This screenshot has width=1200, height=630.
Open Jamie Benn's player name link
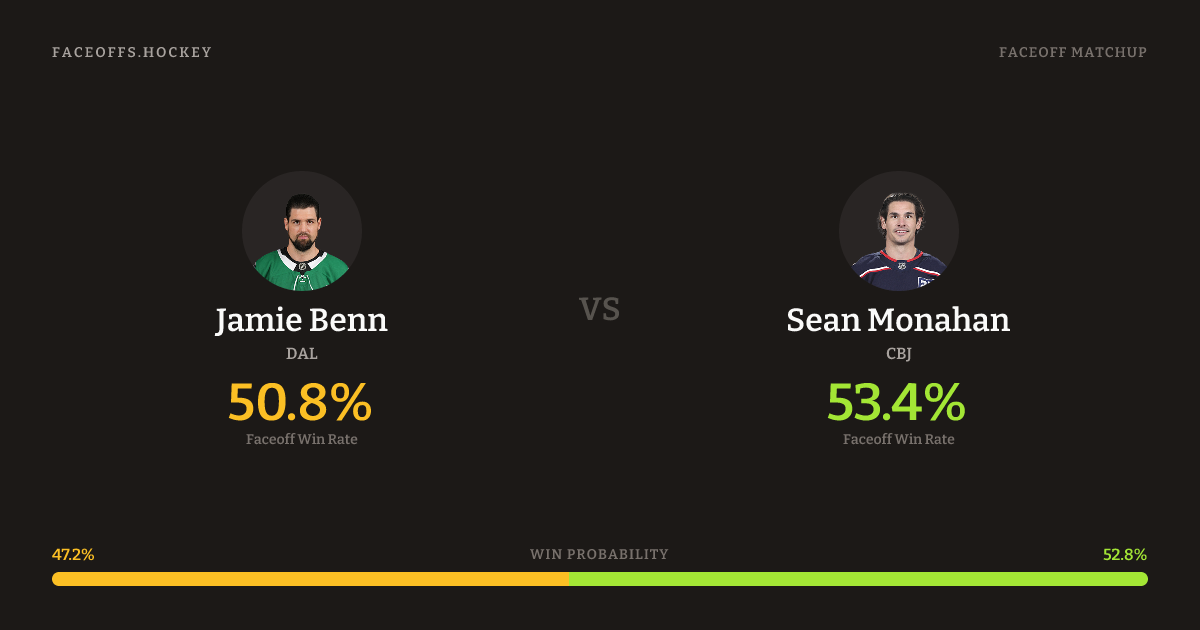[x=301, y=320]
